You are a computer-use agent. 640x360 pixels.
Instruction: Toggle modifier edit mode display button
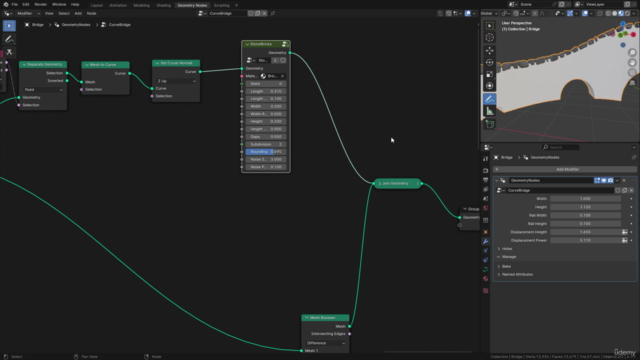pos(597,180)
